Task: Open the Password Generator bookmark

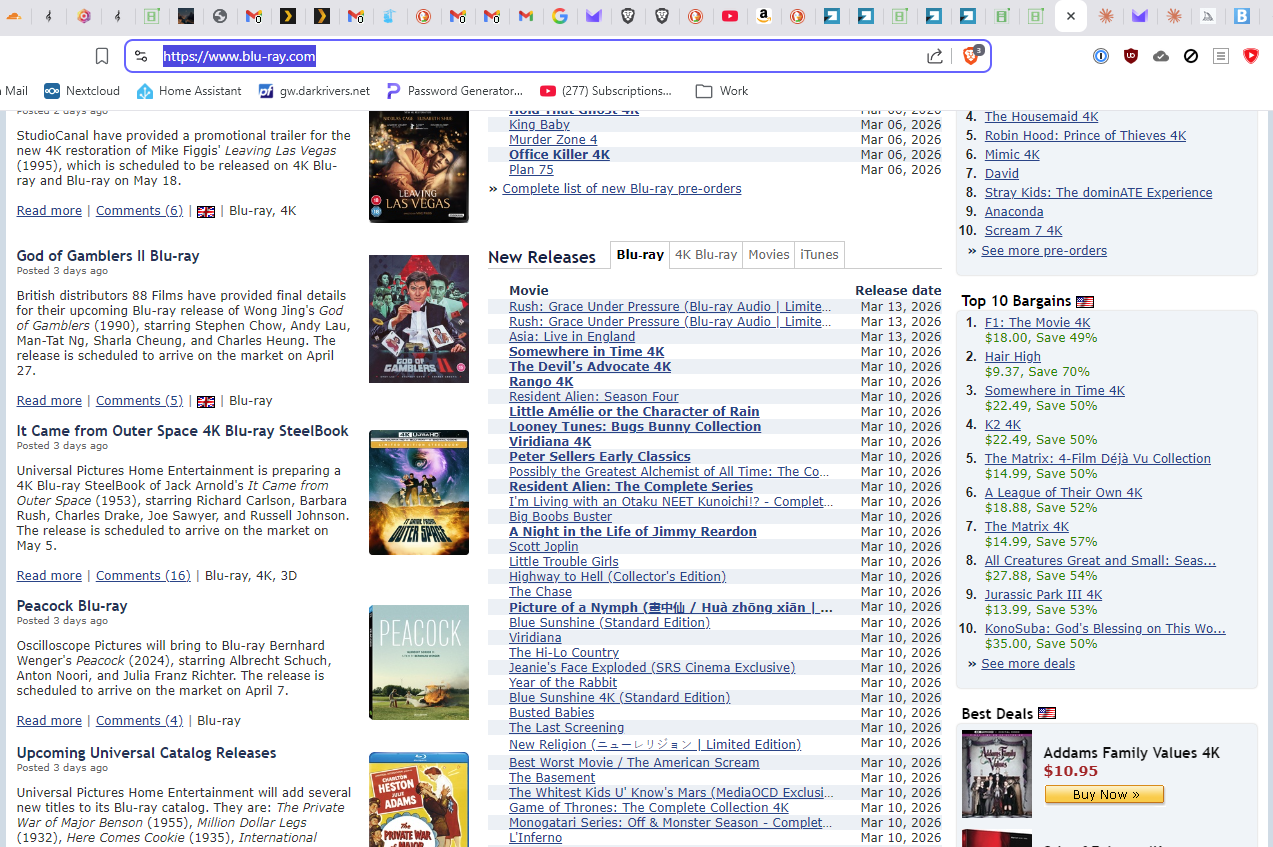Action: pos(455,91)
